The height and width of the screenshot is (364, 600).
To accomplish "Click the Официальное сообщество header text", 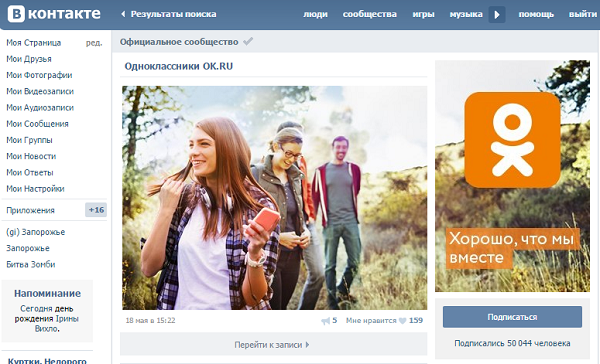I will point(179,42).
